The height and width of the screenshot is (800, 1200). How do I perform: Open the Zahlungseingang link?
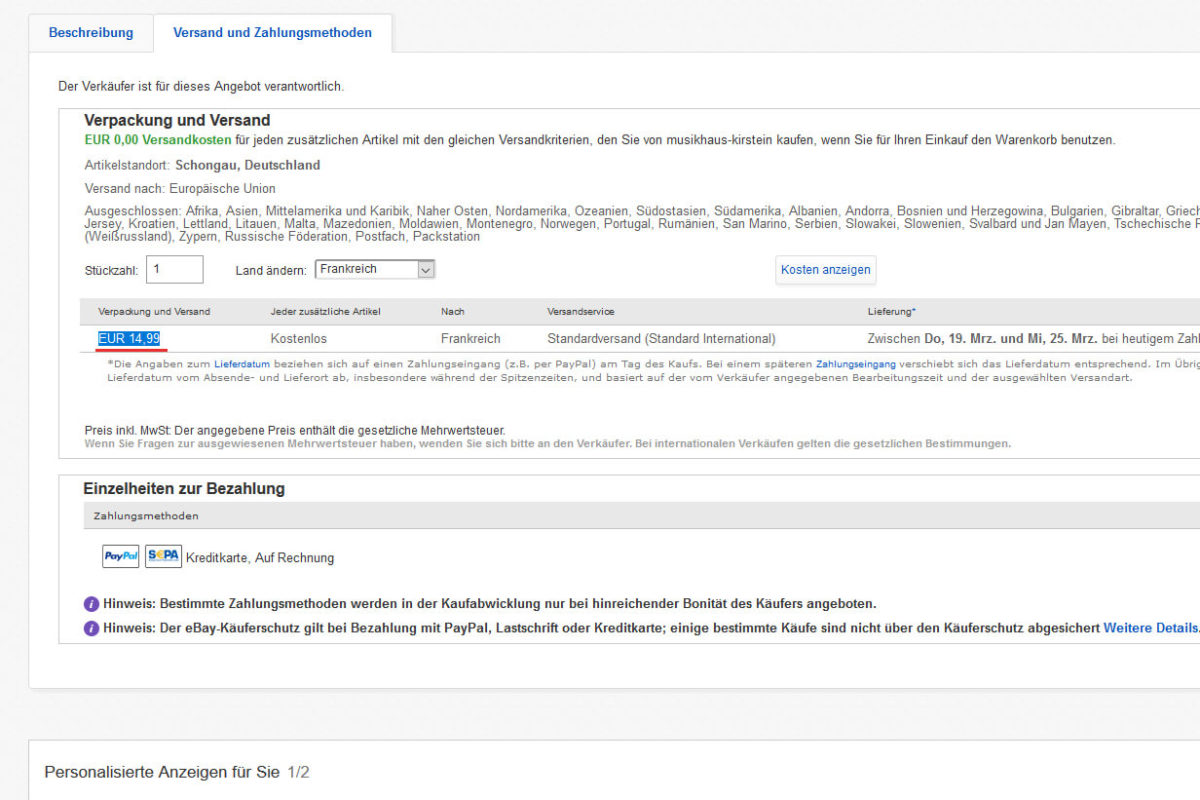point(856,364)
